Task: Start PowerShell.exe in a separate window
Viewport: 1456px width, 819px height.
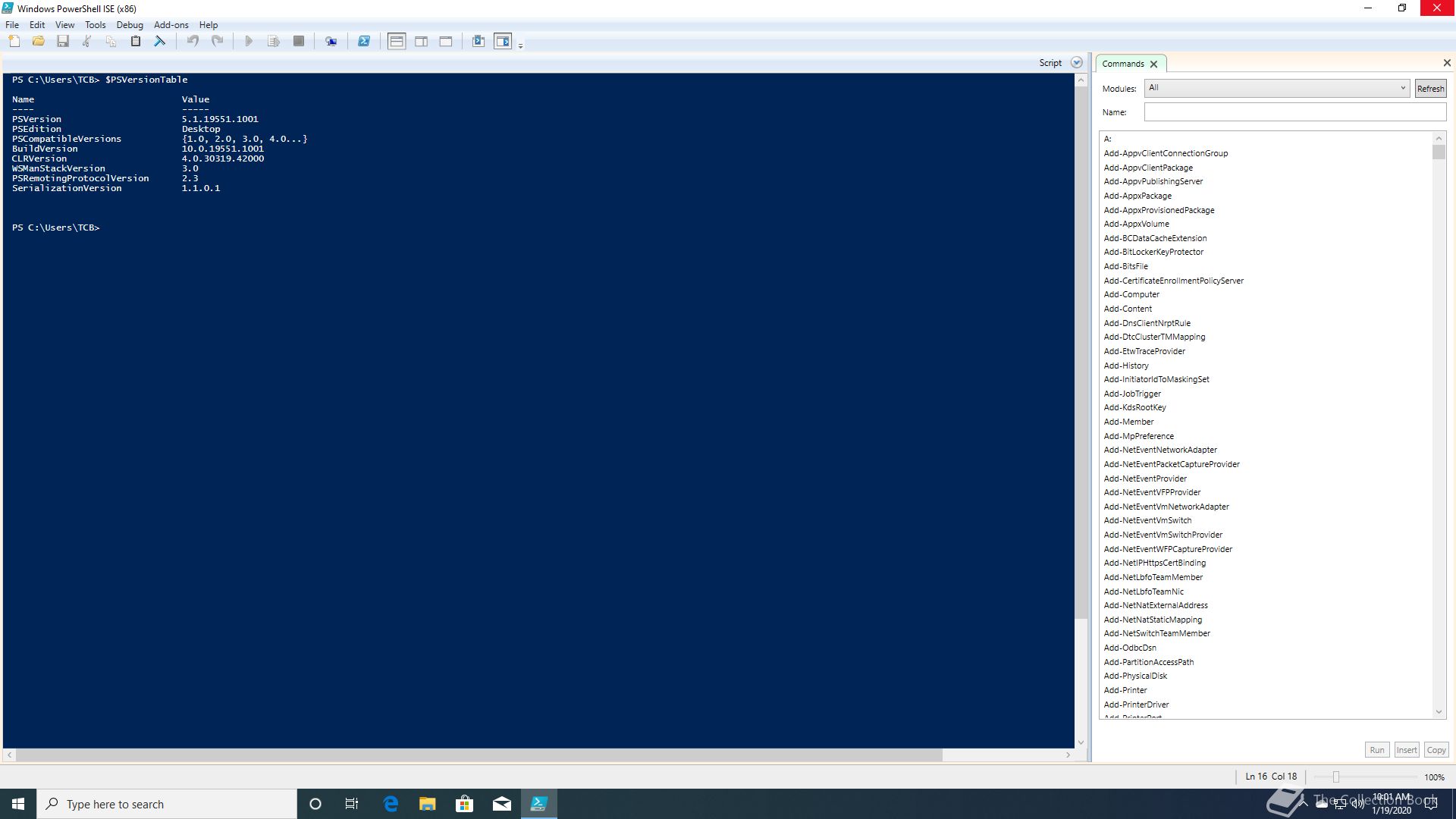Action: tap(364, 41)
